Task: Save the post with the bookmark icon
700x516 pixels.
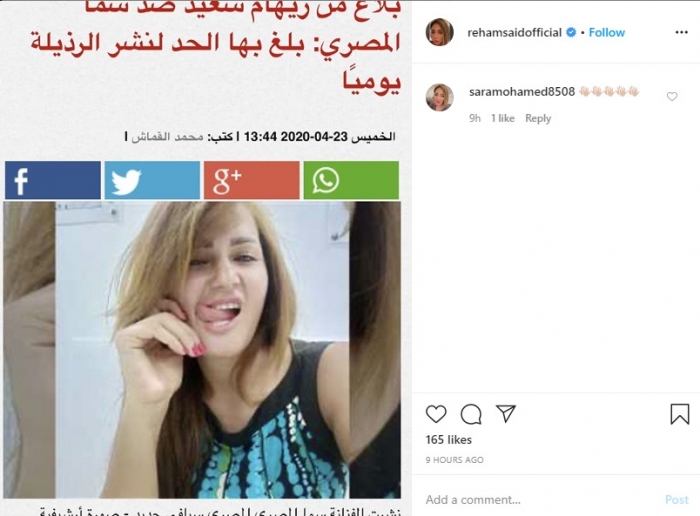Action: pos(679,414)
